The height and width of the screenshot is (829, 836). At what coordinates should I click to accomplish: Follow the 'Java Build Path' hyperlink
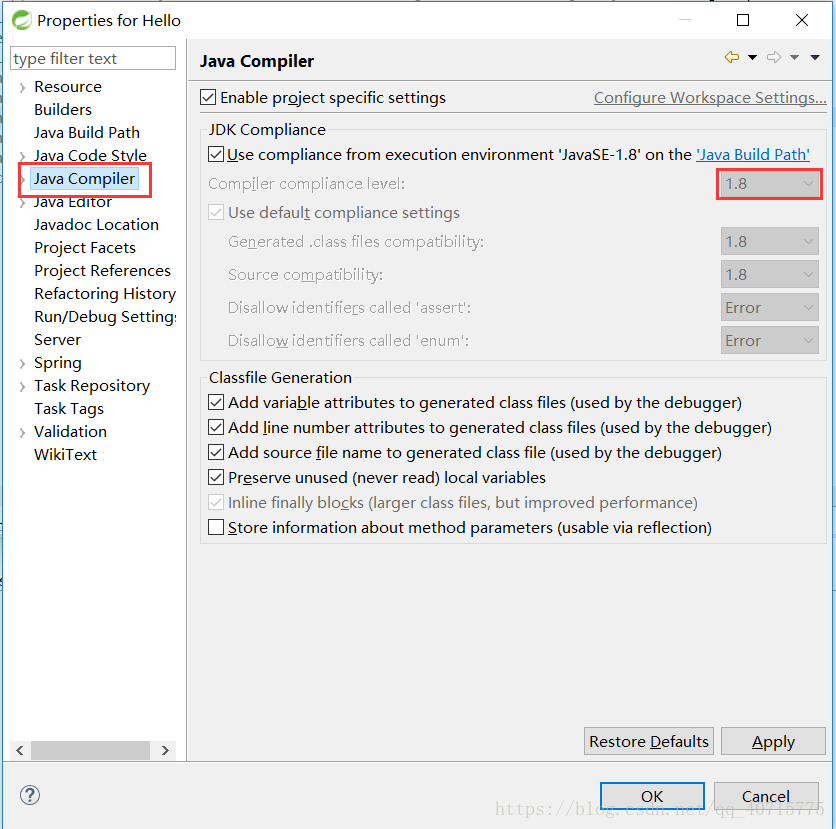[753, 155]
